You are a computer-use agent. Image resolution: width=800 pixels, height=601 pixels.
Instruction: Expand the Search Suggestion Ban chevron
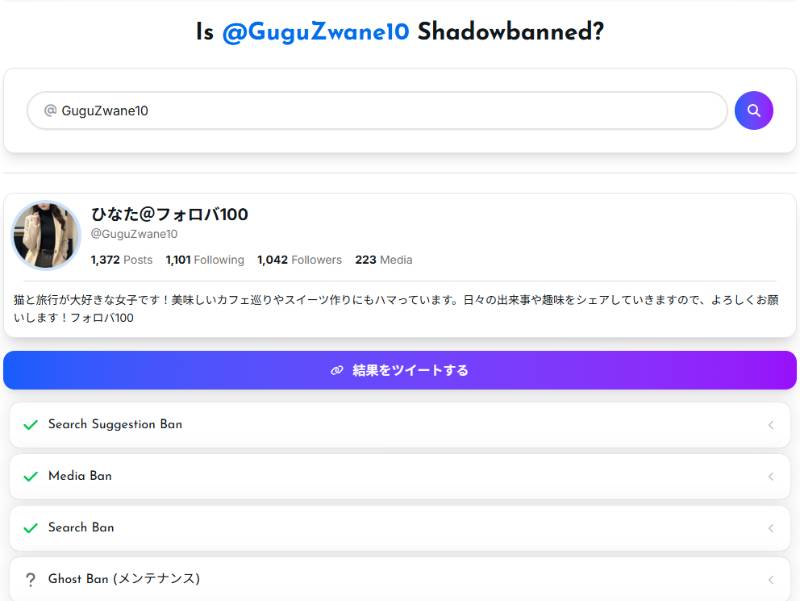771,425
